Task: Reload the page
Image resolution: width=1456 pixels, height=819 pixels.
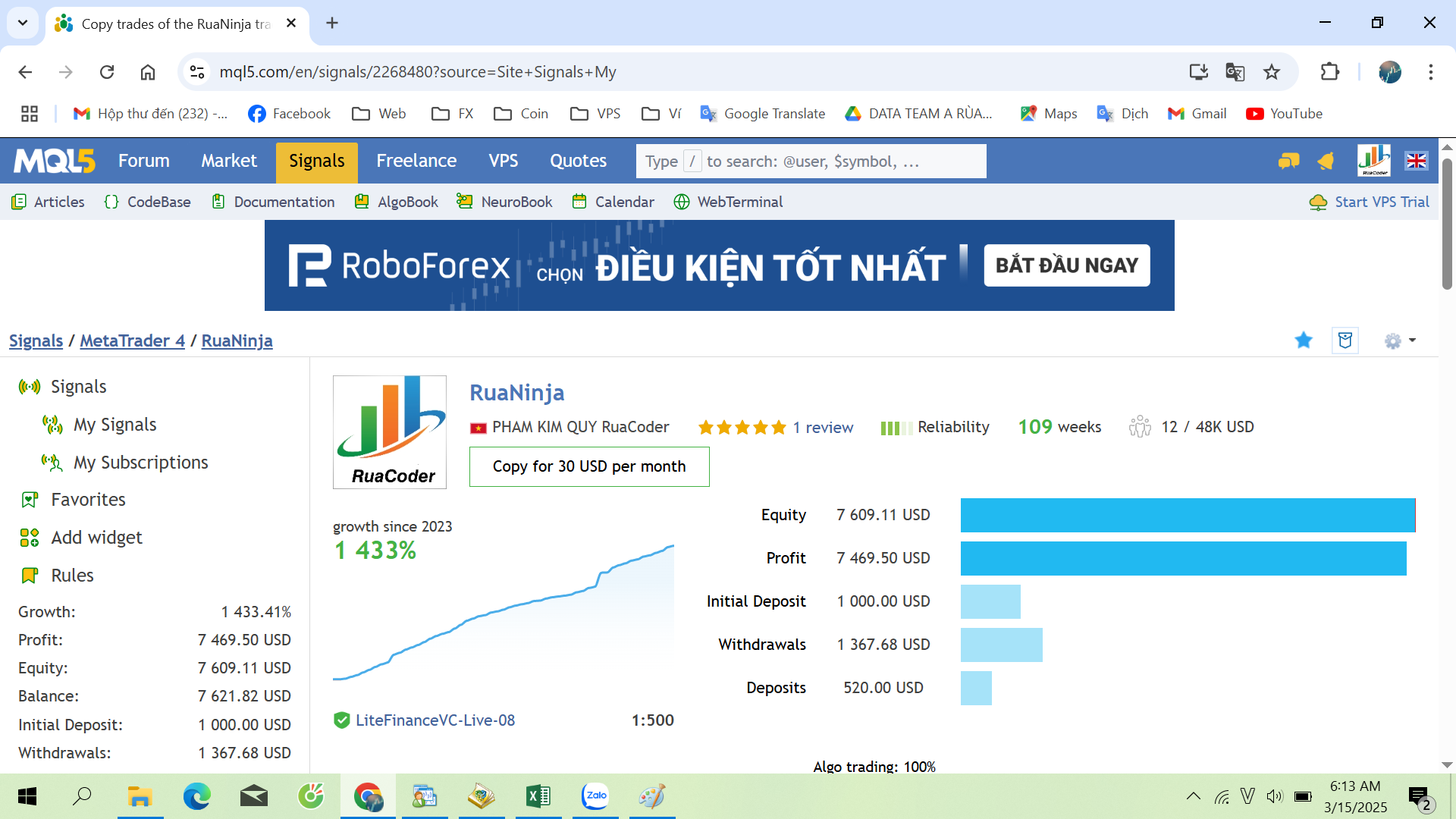Action: pos(107,72)
